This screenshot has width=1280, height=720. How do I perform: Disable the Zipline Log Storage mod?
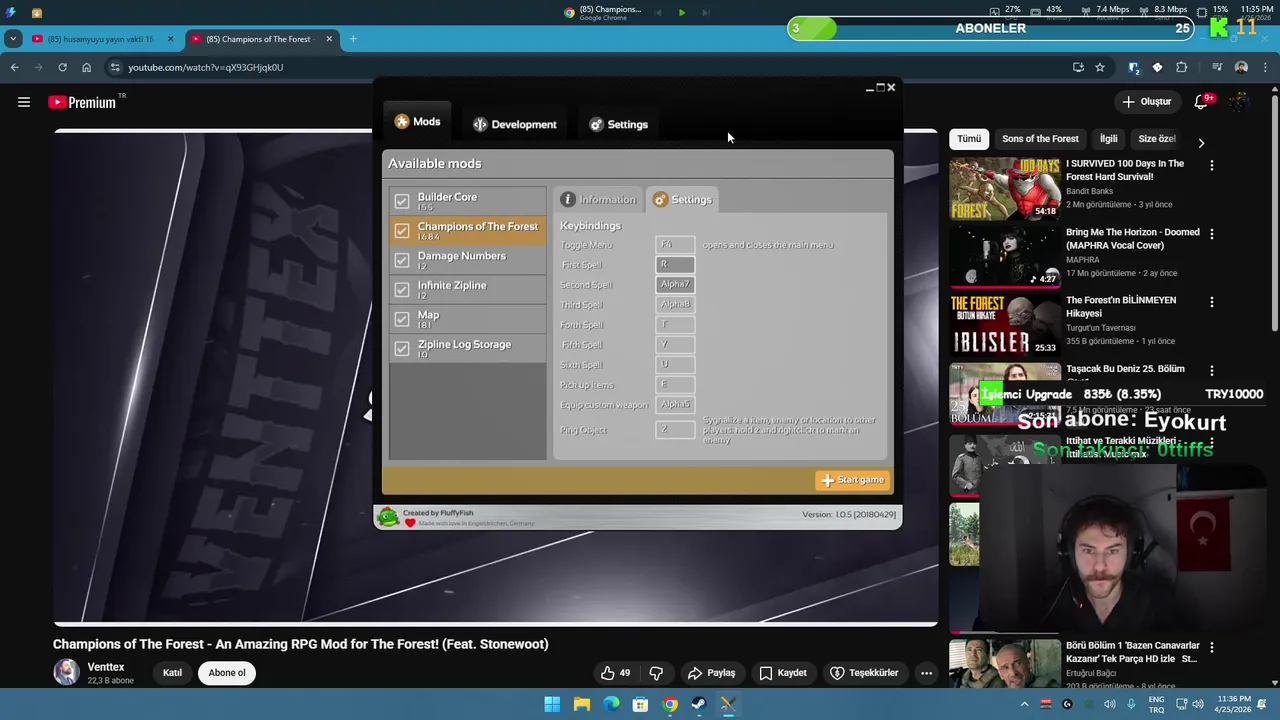tap(402, 349)
